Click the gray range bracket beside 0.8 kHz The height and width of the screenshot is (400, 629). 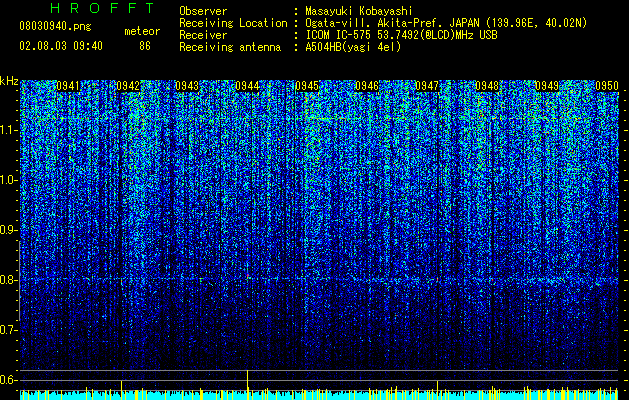tap(20, 281)
